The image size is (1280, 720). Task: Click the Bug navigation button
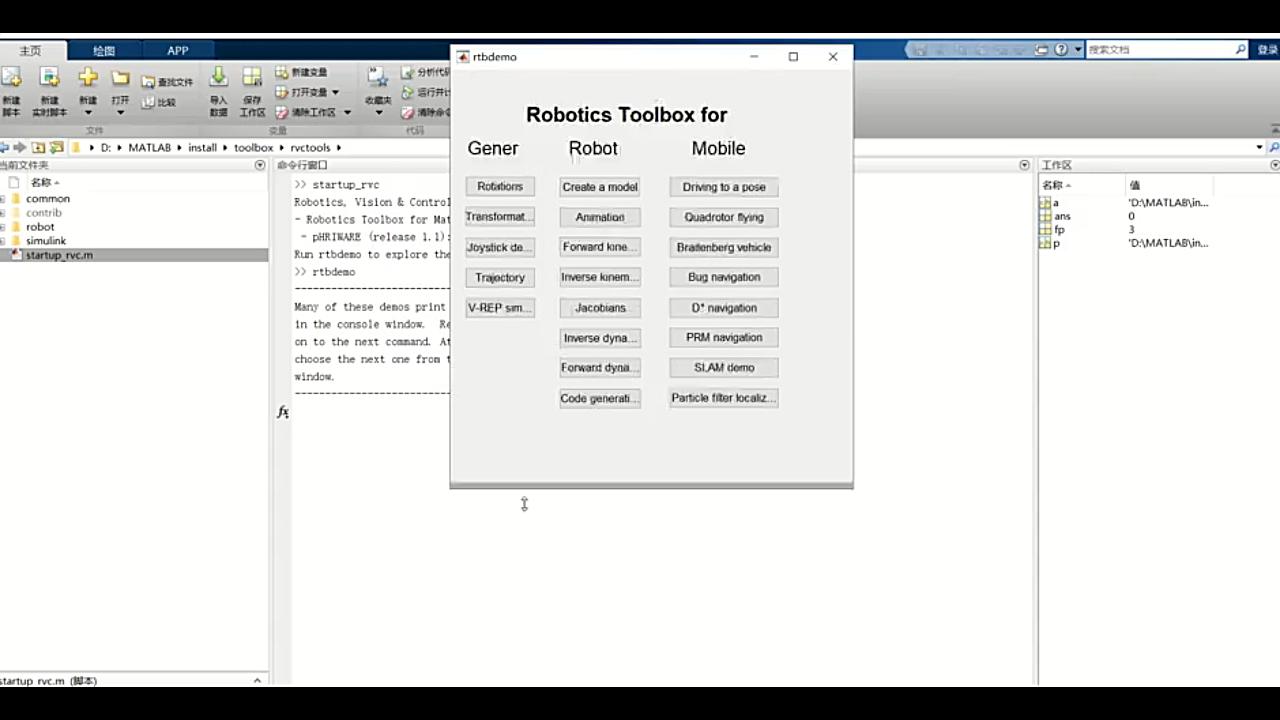click(x=724, y=277)
